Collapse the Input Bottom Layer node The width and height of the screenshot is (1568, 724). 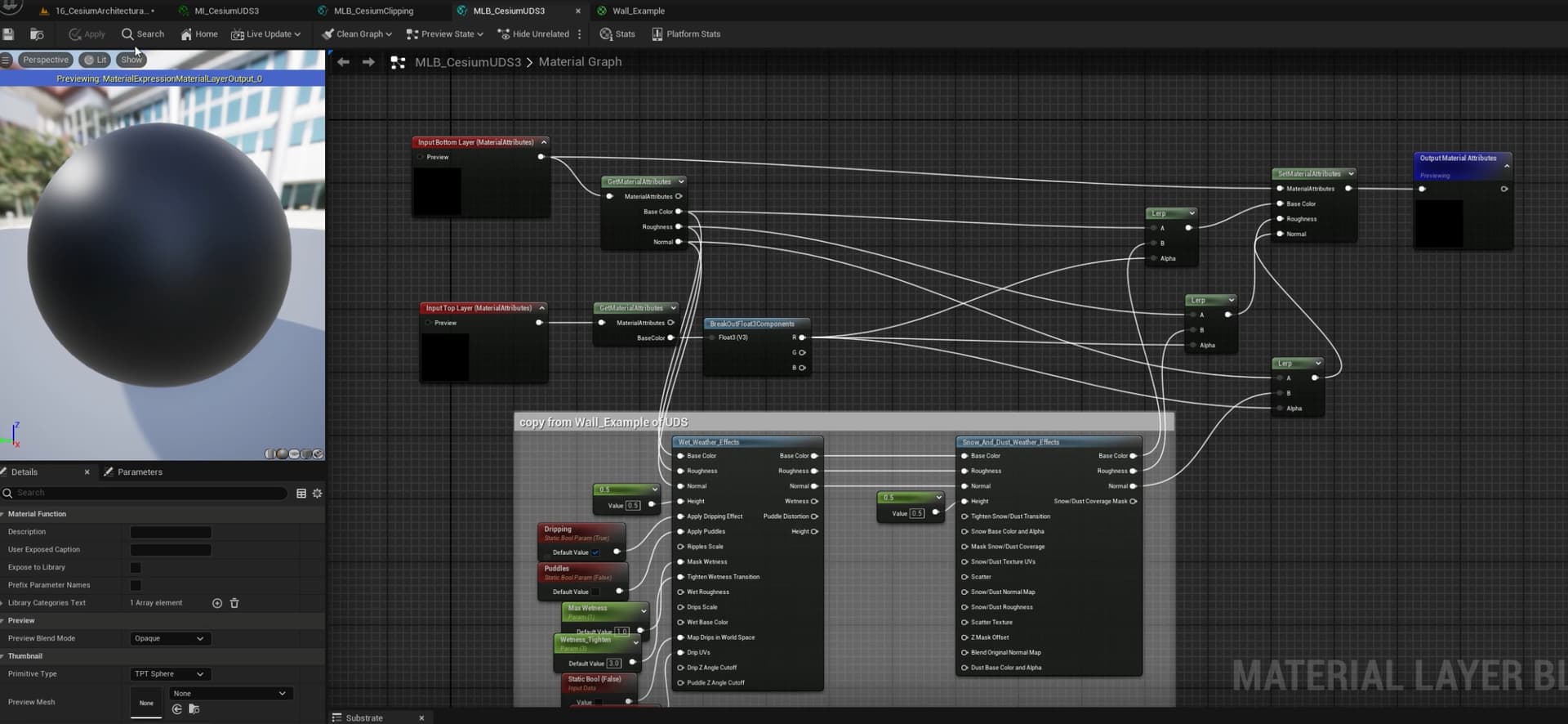pyautogui.click(x=544, y=142)
